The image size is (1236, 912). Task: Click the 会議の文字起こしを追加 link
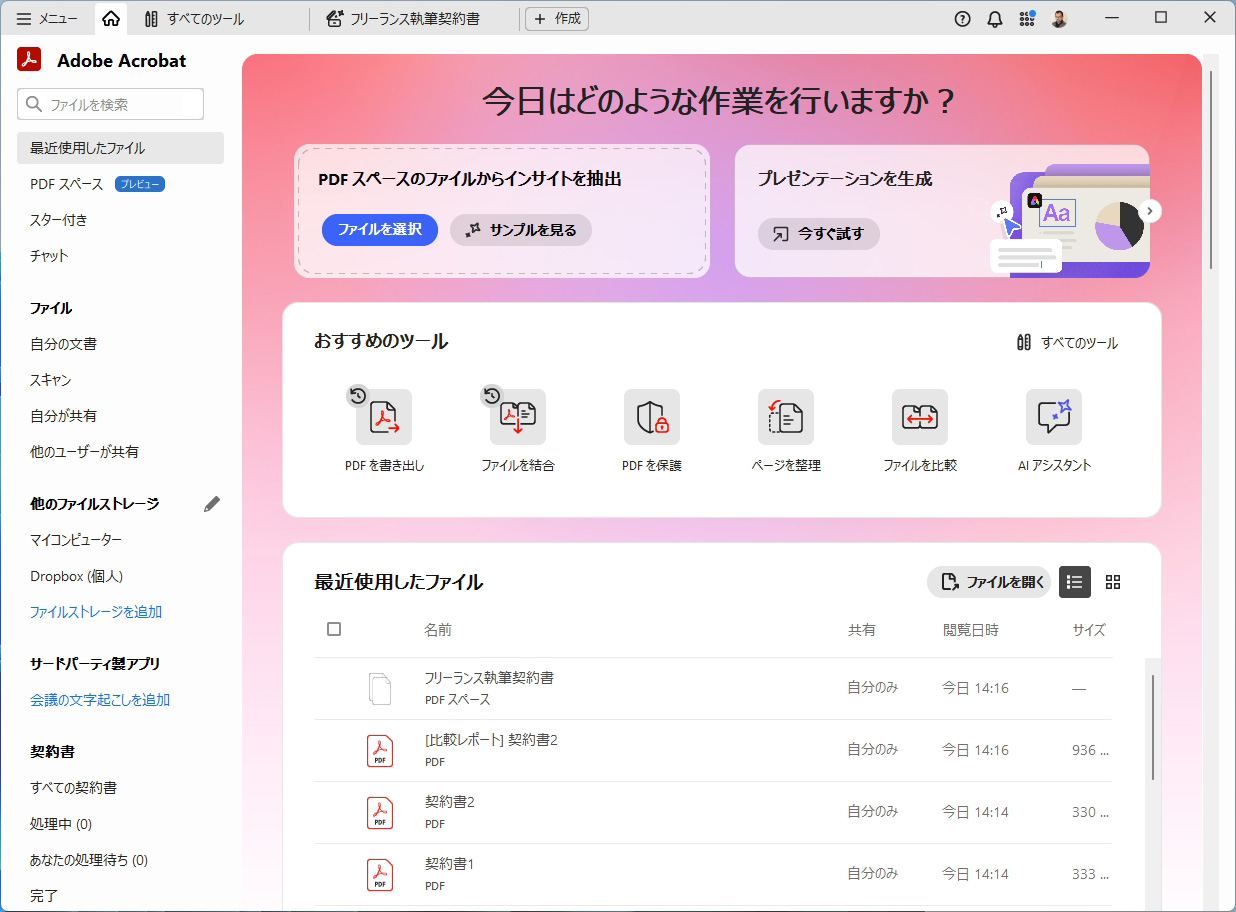coord(100,700)
